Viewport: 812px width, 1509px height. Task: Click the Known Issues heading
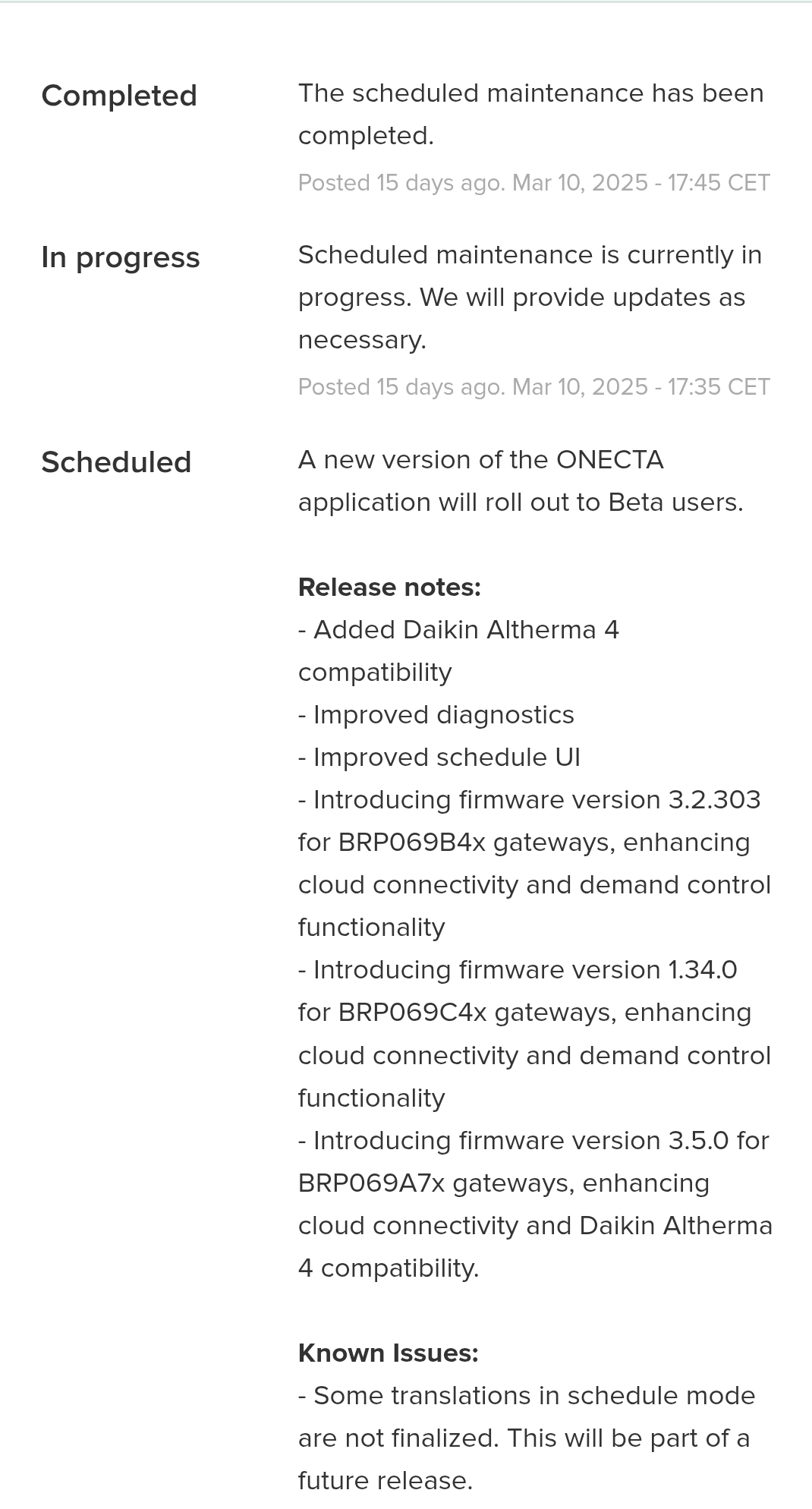[389, 1353]
